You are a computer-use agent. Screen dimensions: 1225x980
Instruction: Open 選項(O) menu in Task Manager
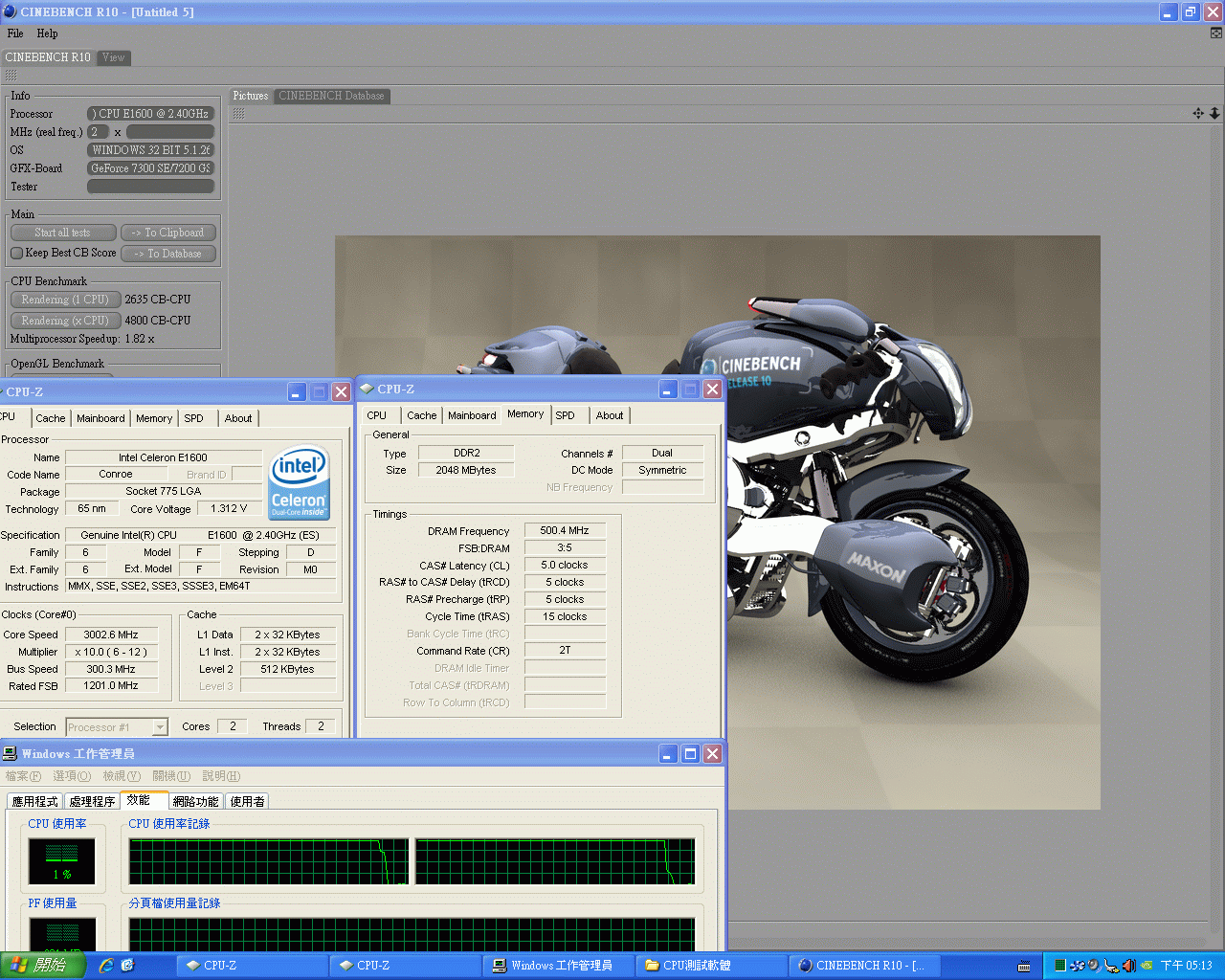72,776
